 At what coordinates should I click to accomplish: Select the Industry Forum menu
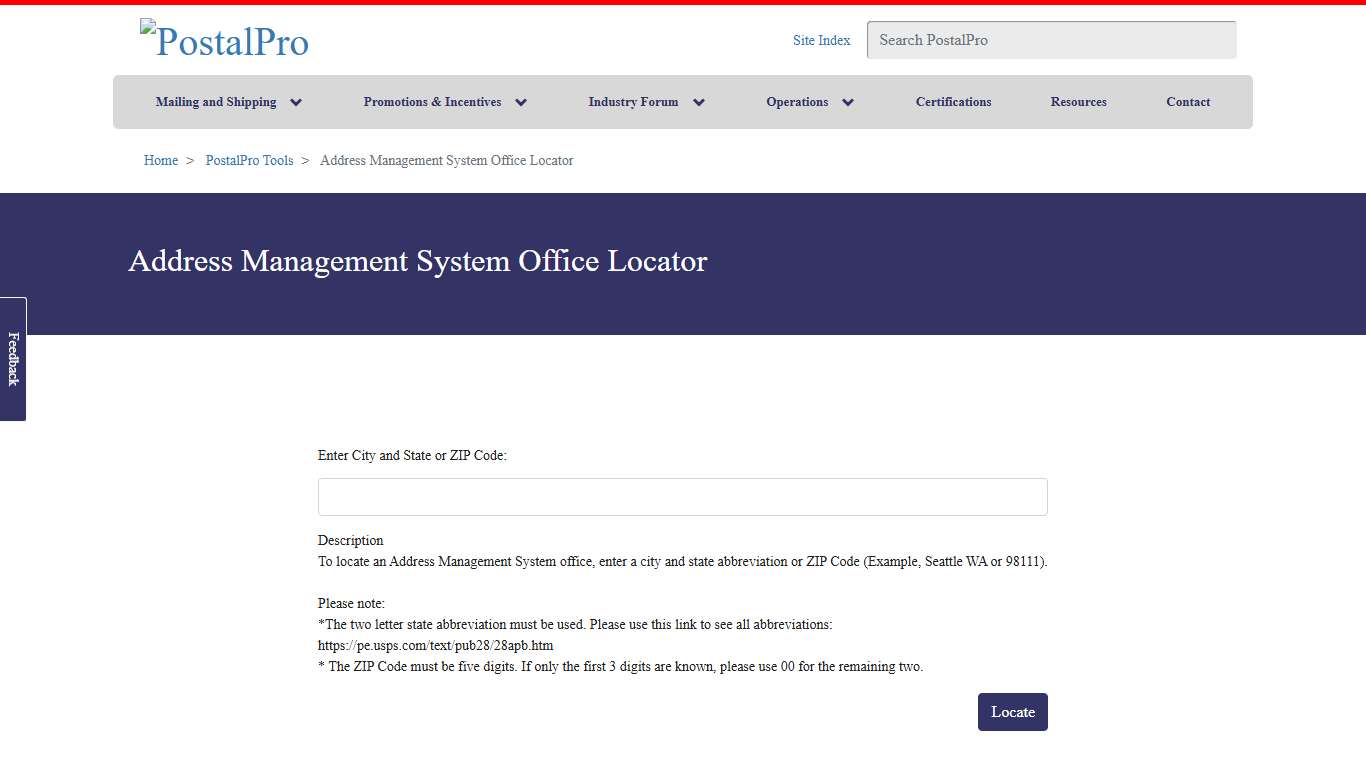(x=633, y=101)
